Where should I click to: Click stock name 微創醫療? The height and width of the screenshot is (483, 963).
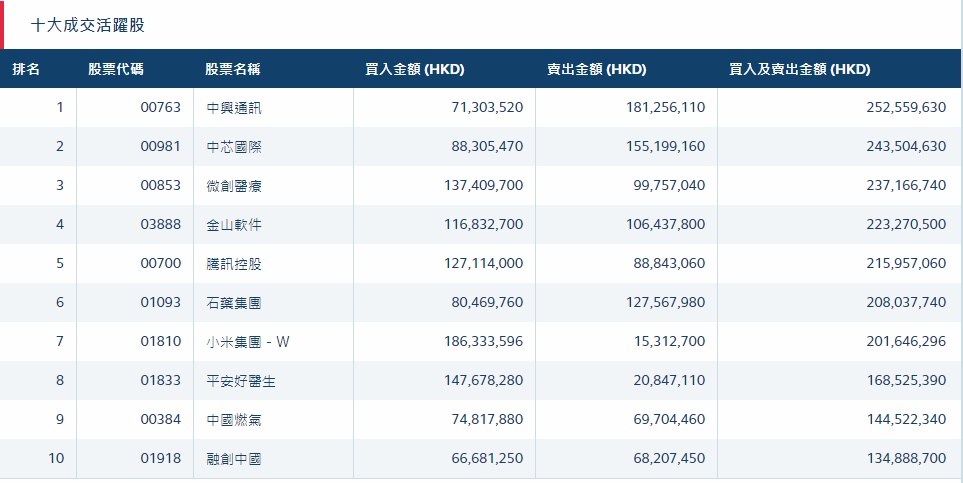pos(234,186)
